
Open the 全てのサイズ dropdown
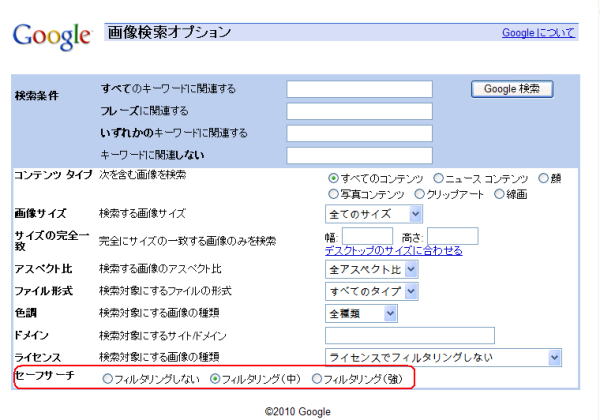pos(374,214)
